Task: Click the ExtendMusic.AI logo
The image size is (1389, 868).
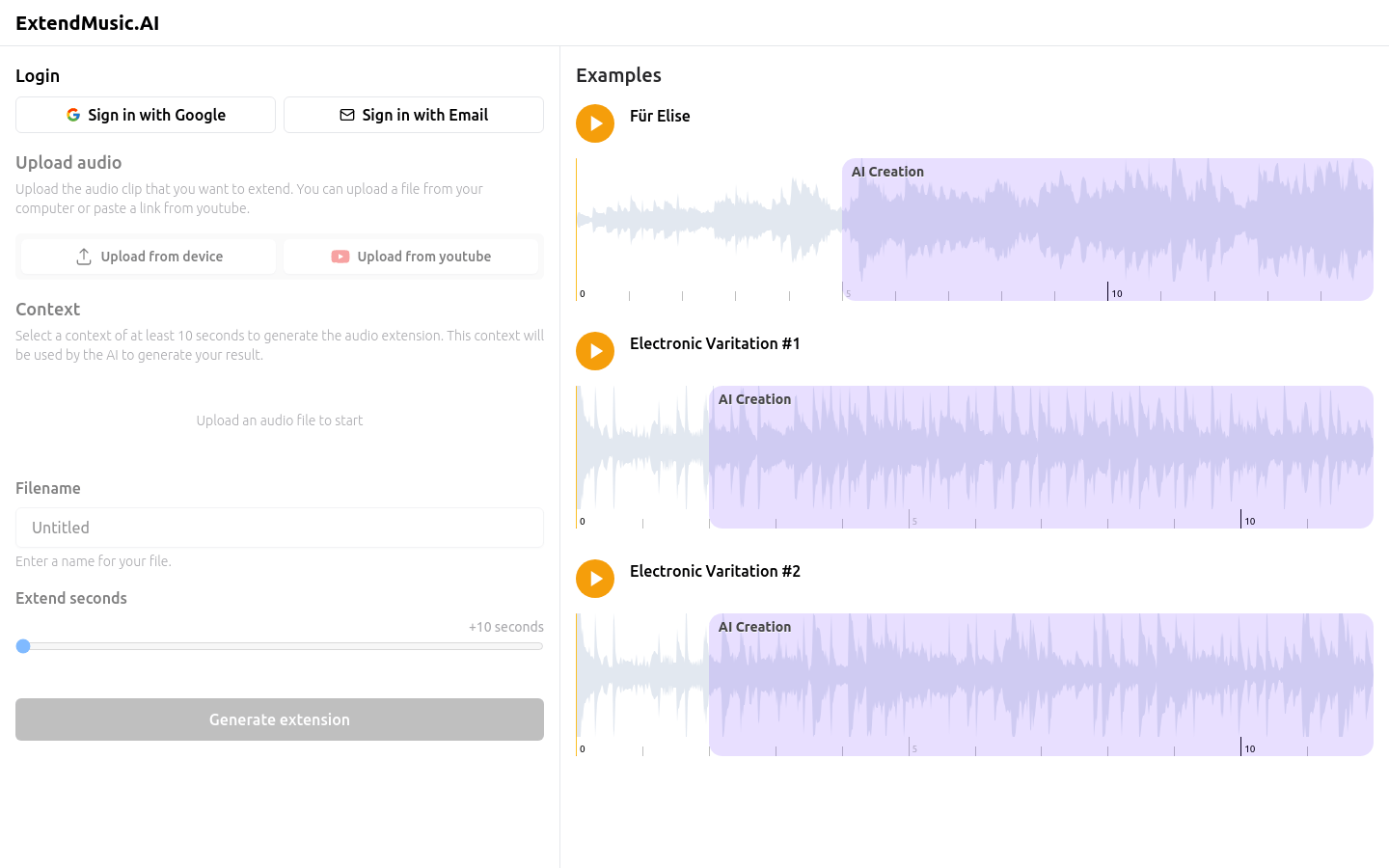Action: point(87,22)
